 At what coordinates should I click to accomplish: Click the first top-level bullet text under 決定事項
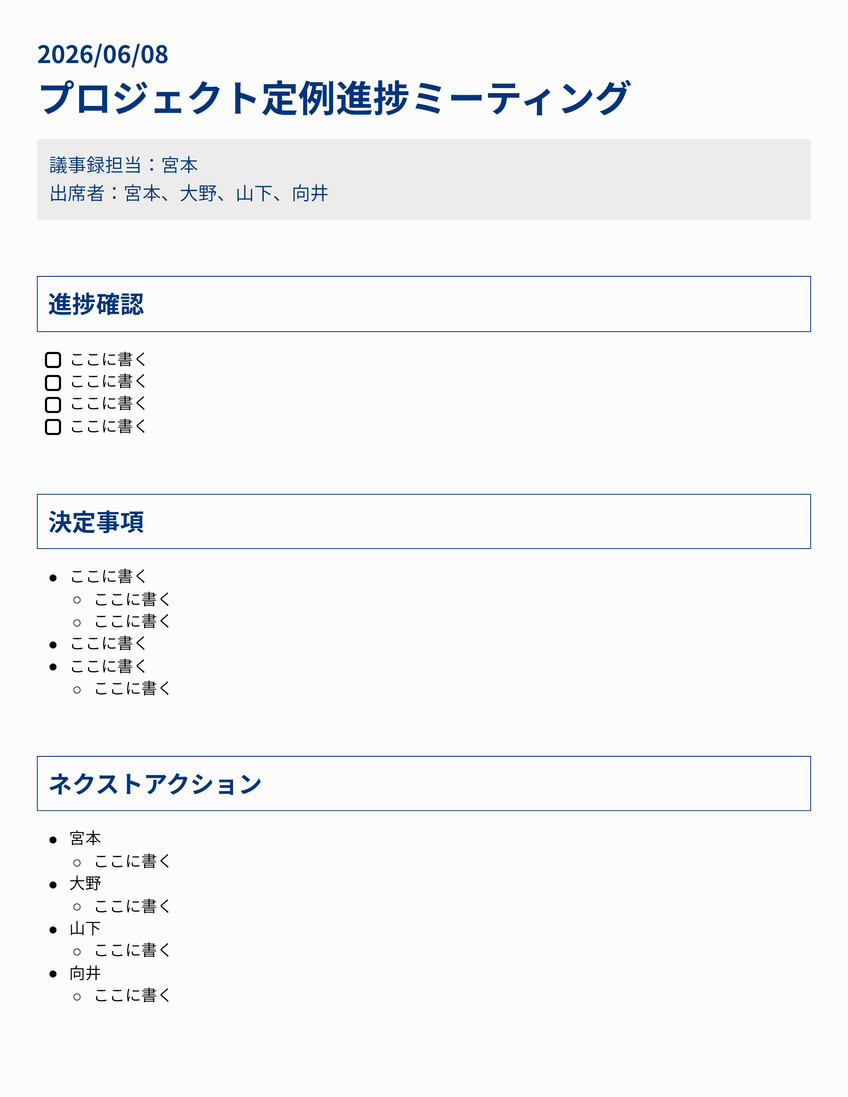coord(108,576)
